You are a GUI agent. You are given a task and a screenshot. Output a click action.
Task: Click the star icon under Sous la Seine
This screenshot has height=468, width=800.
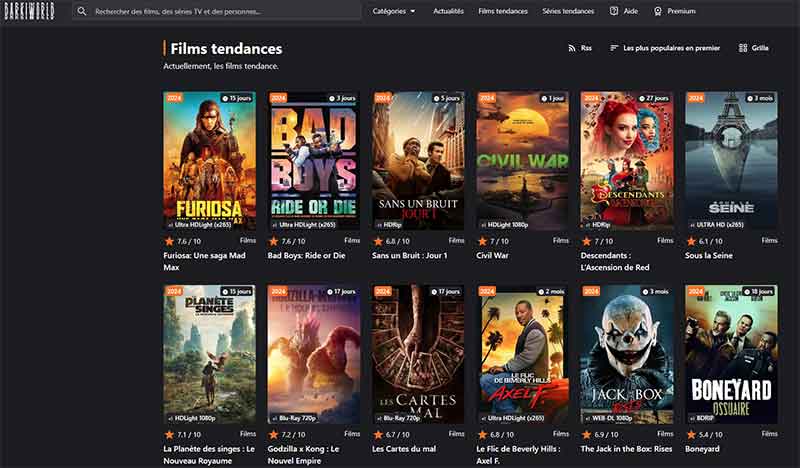691,241
